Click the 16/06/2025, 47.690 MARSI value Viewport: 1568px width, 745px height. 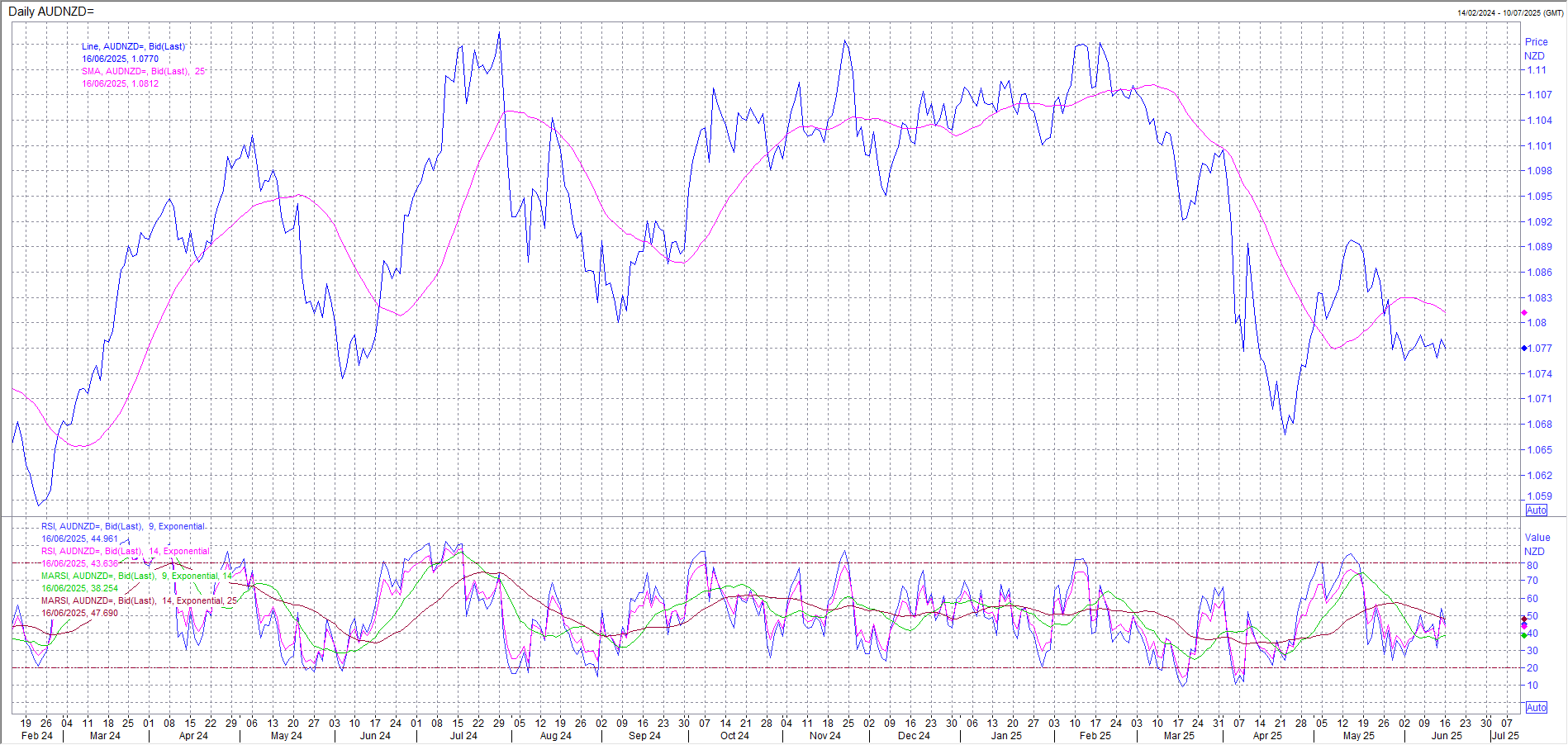pos(79,613)
